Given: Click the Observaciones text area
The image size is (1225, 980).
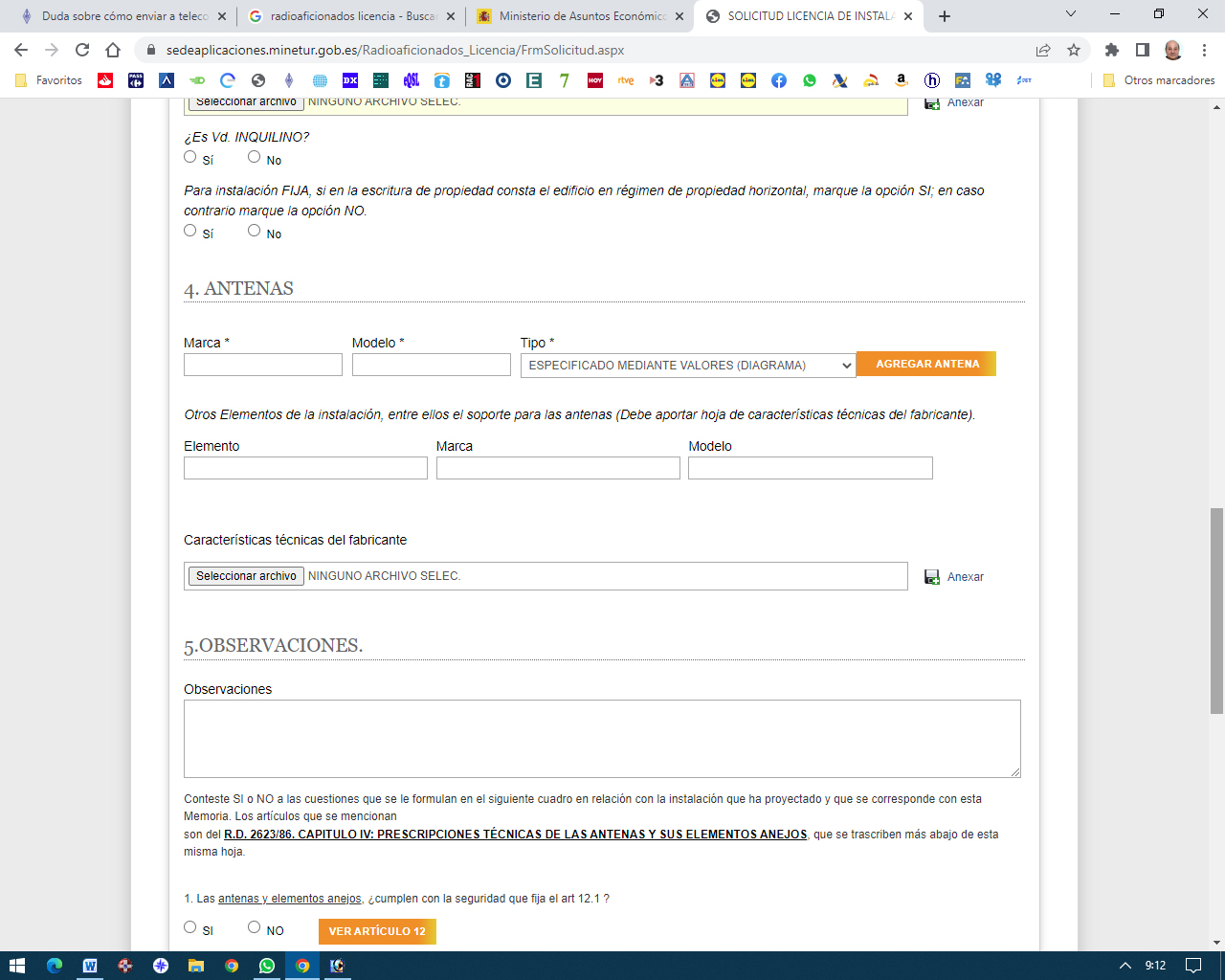Looking at the screenshot, I should 602,738.
